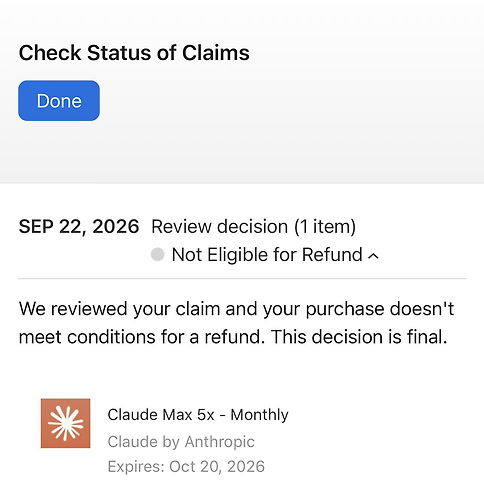Click the Review decision (1 item) text
Screen dimensions: 484x500
tap(254, 227)
